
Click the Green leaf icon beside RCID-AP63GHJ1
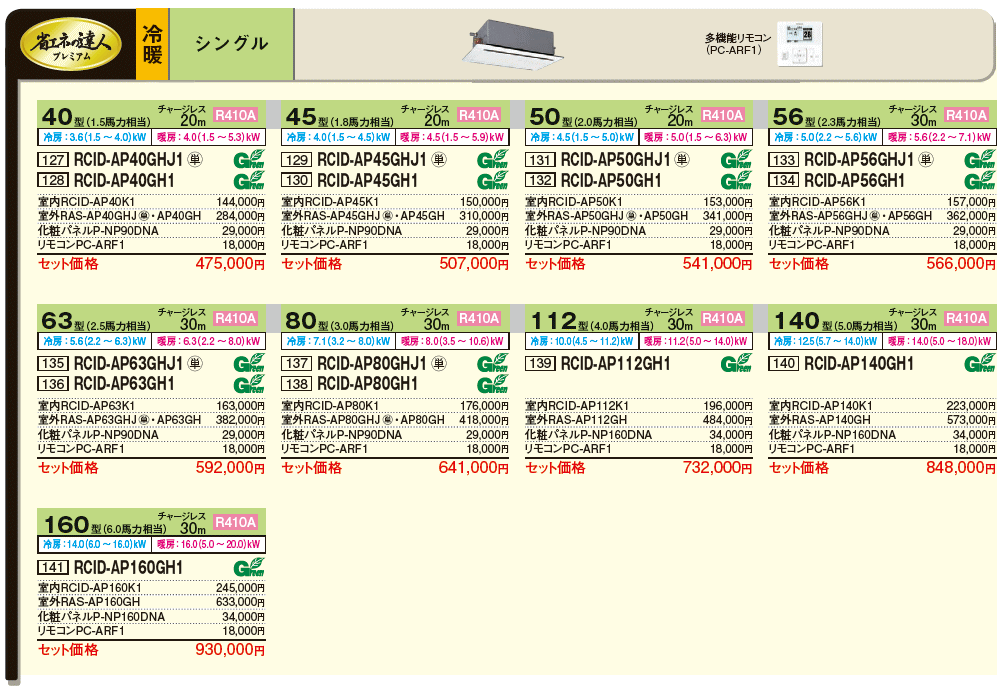[249, 363]
